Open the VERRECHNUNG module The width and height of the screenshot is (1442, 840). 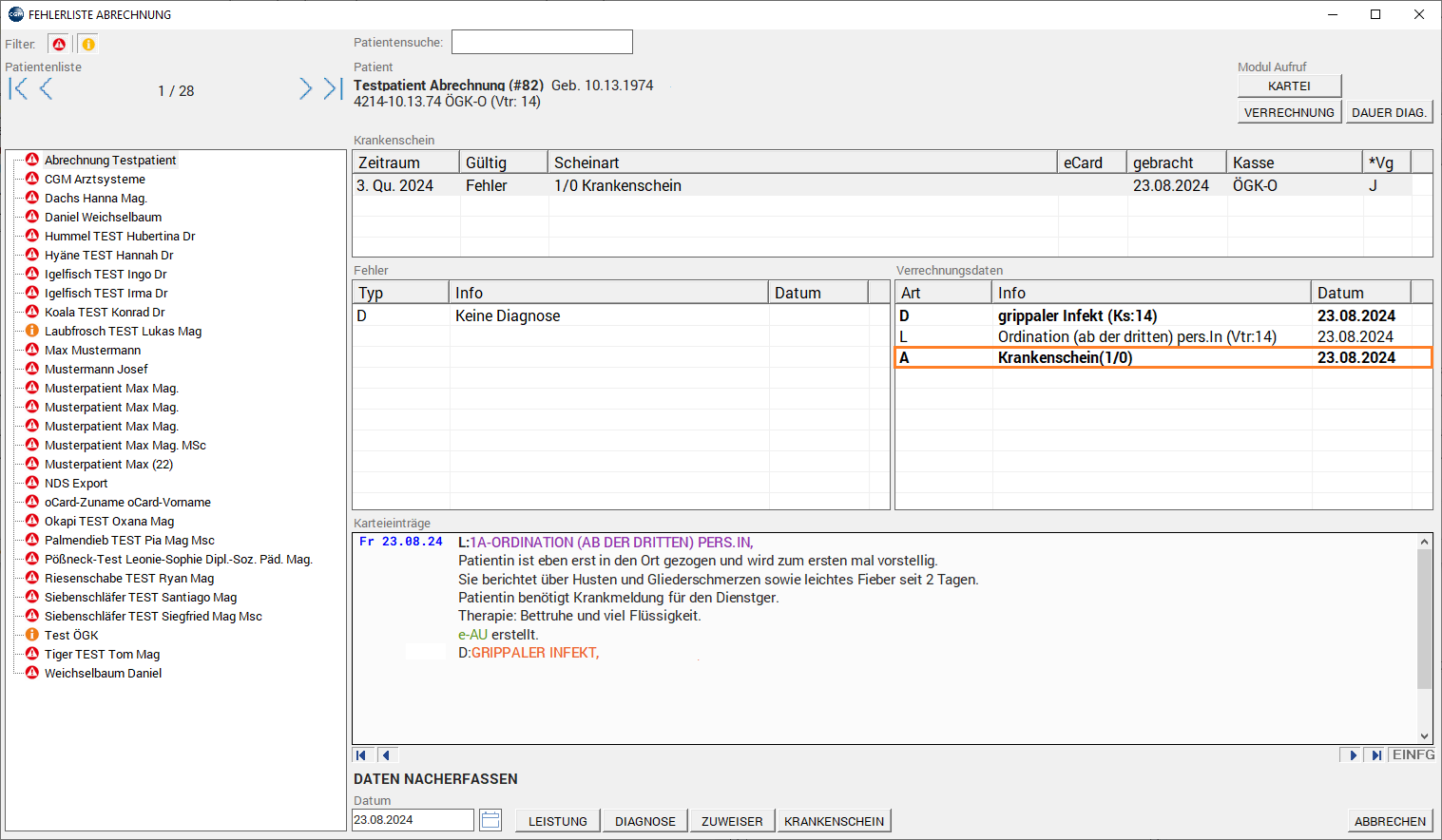tap(1289, 113)
